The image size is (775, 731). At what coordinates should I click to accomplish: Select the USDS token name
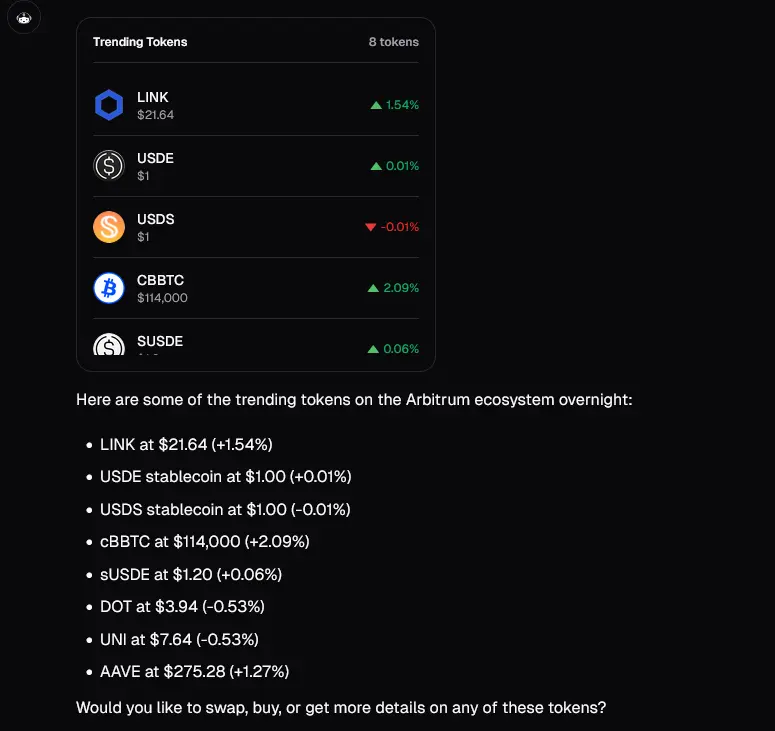click(156, 219)
